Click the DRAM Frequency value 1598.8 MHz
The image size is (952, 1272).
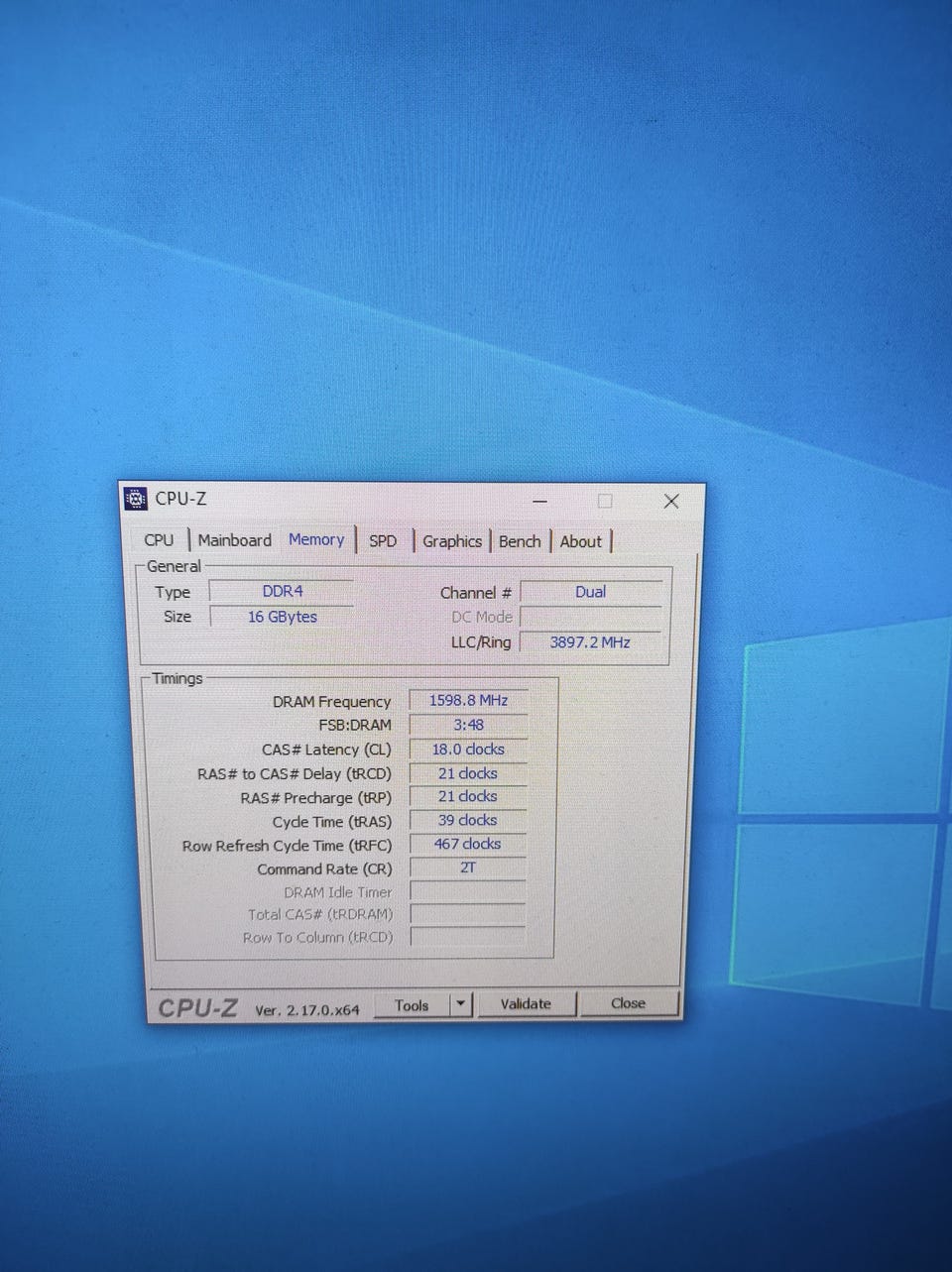point(468,700)
